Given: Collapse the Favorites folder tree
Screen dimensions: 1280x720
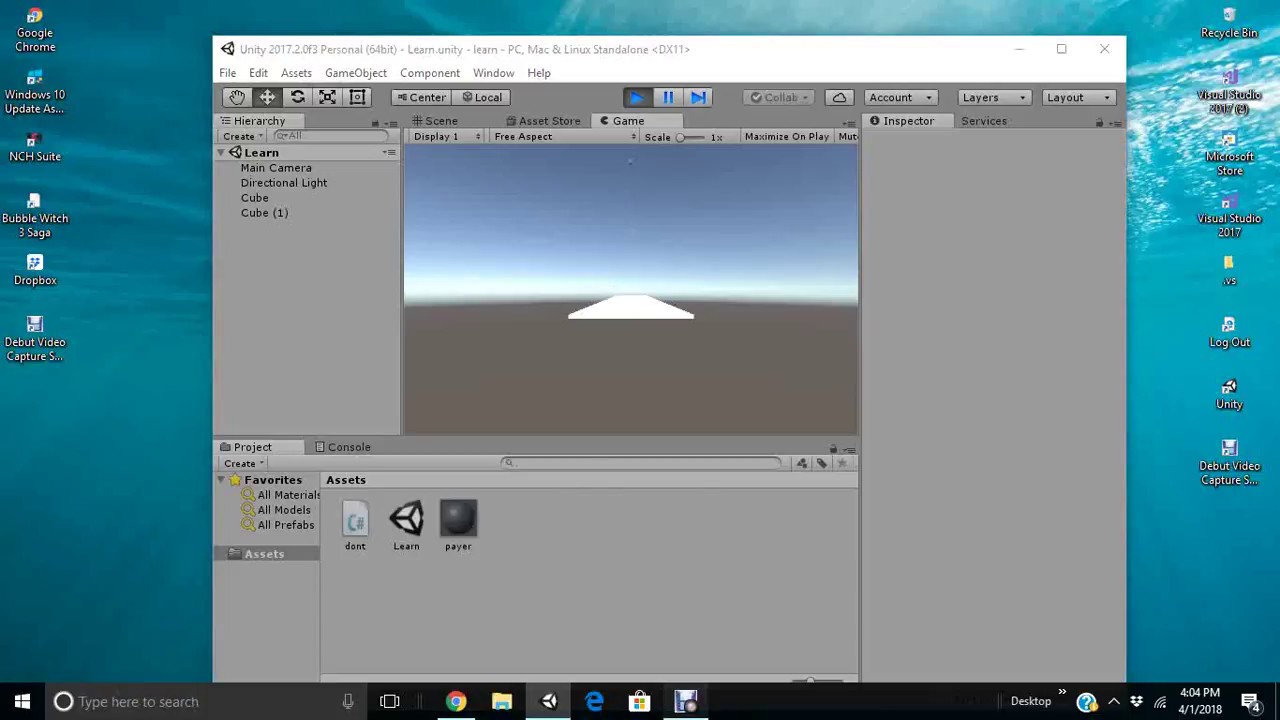Looking at the screenshot, I should (x=221, y=480).
